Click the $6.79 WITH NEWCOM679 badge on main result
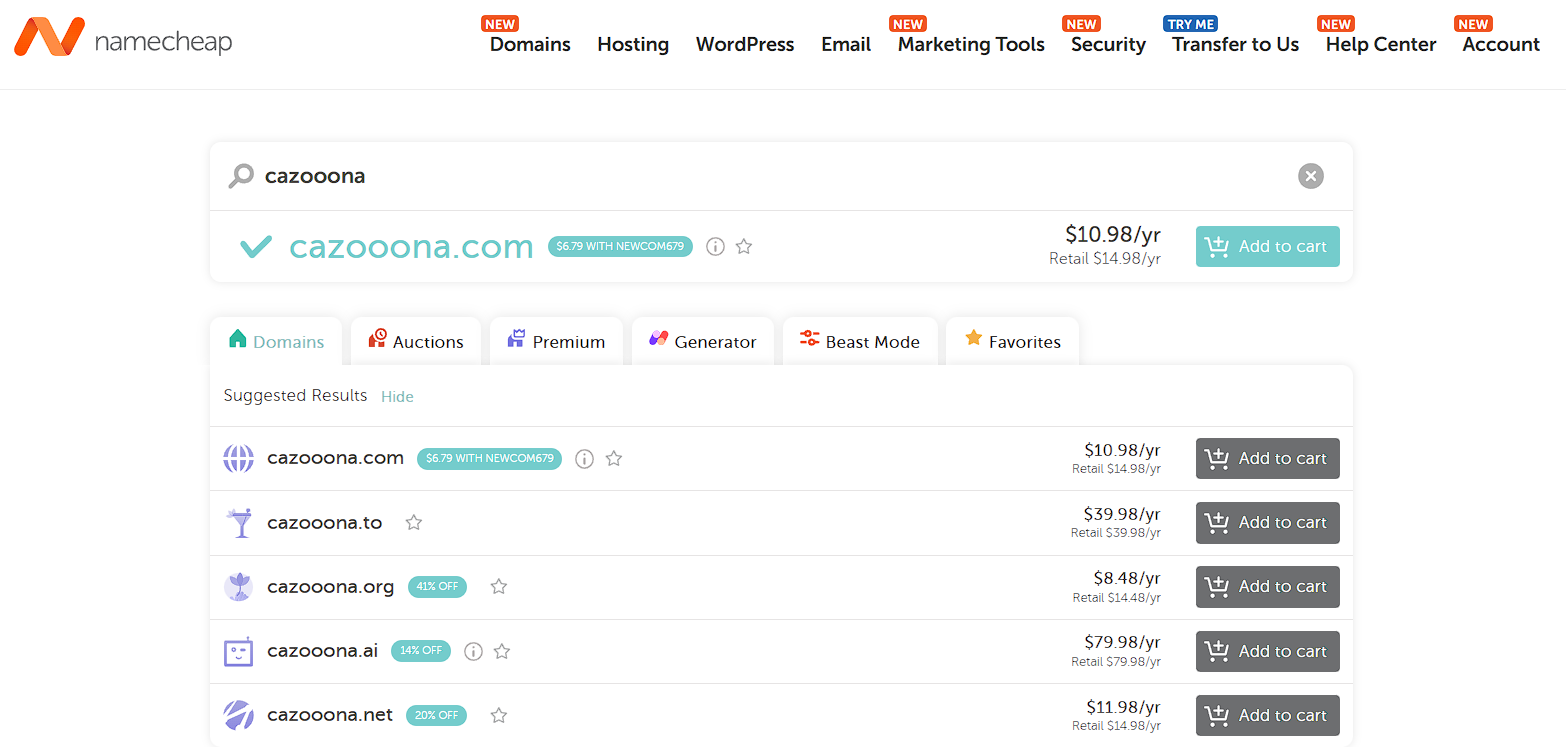The width and height of the screenshot is (1566, 747). [620, 246]
